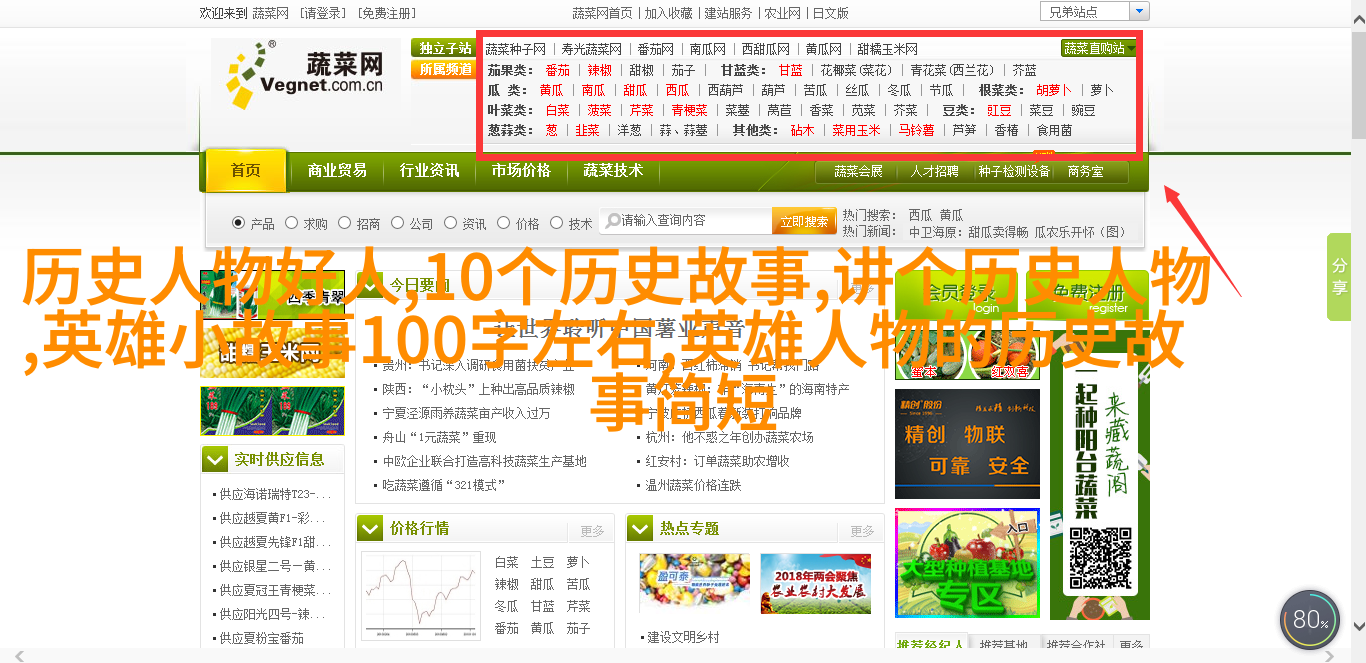Select the 资讯 radio button

tap(451, 223)
